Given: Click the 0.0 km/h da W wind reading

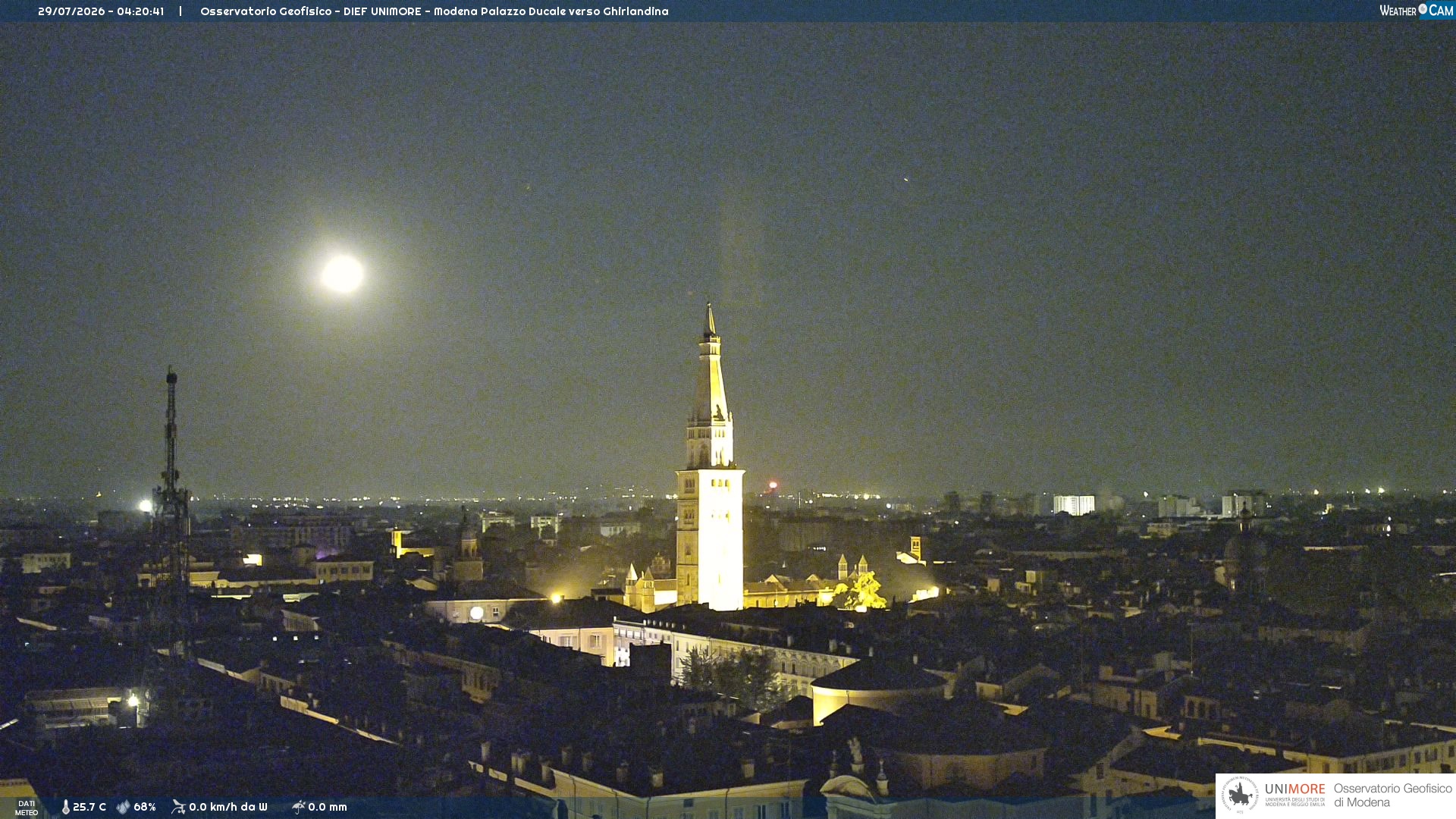Looking at the screenshot, I should click(x=228, y=807).
